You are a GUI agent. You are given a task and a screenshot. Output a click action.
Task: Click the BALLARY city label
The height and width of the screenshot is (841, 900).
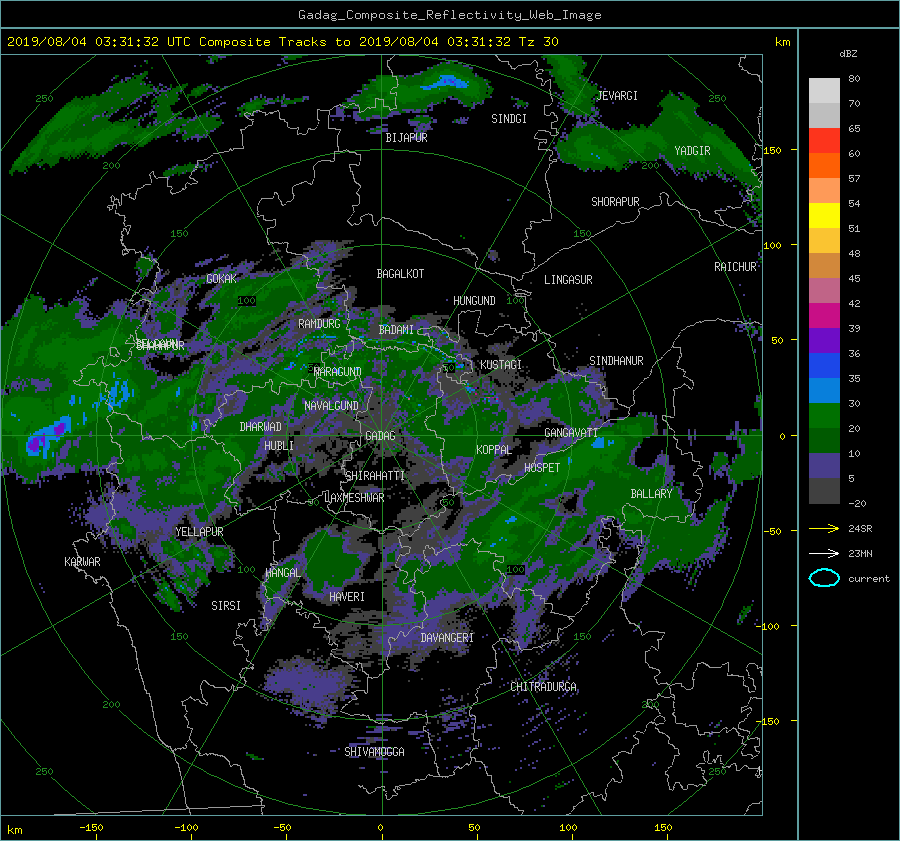pyautogui.click(x=651, y=494)
